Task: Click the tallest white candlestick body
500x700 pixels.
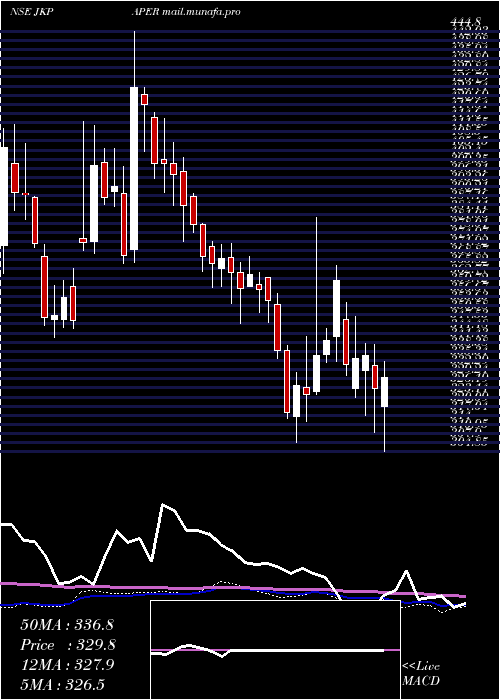Action: click(134, 168)
